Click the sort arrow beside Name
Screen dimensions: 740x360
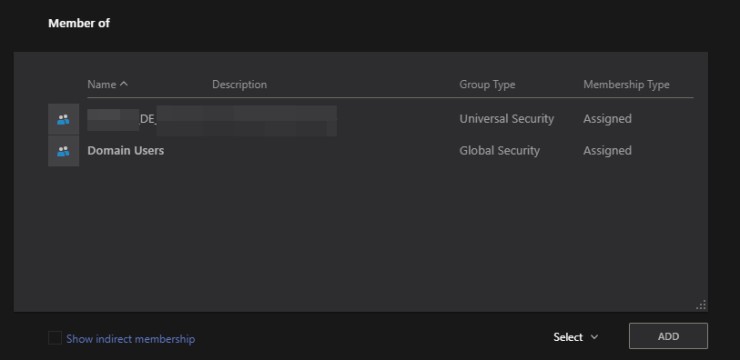(124, 84)
